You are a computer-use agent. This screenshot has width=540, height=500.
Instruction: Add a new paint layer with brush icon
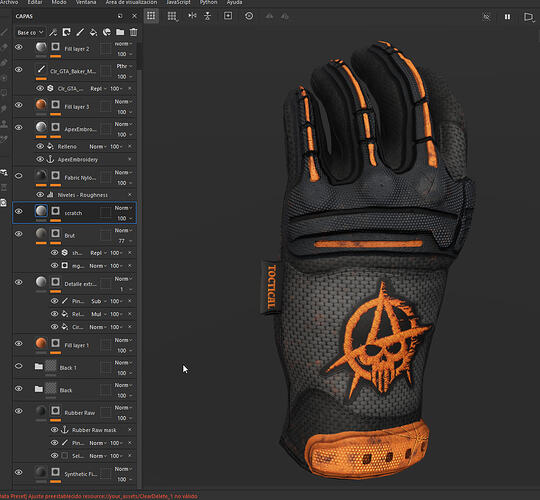pyautogui.click(x=80, y=32)
